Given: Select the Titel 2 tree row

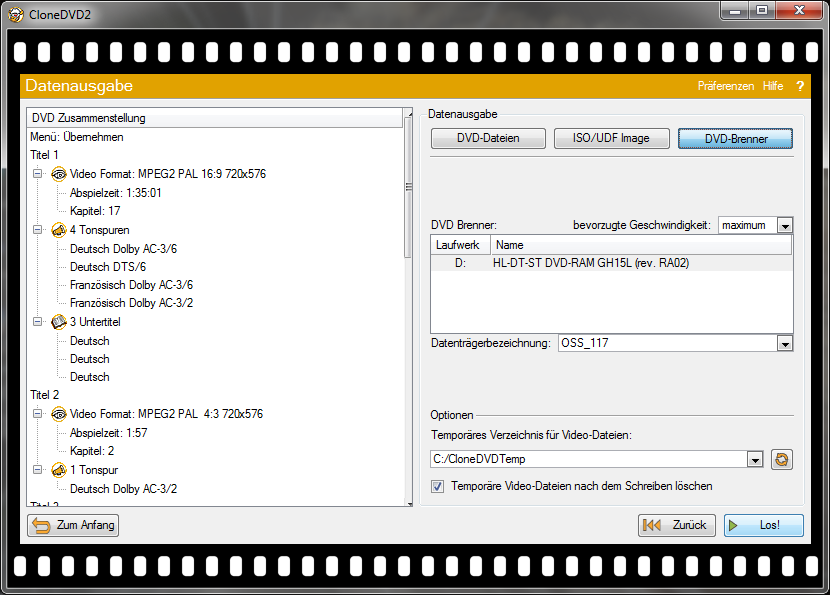Looking at the screenshot, I should click(x=44, y=395).
